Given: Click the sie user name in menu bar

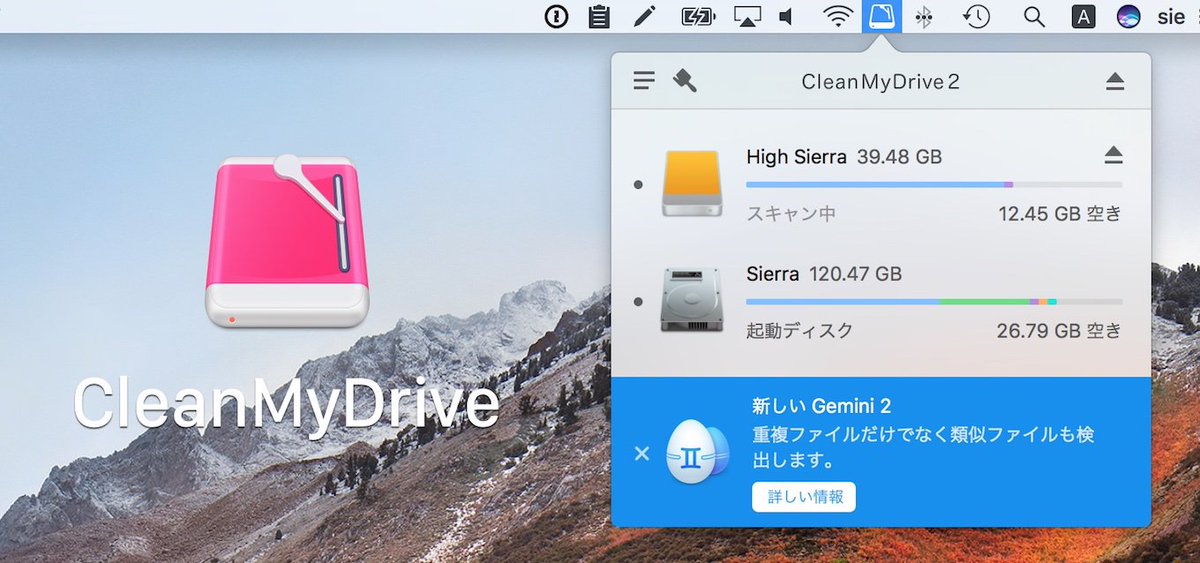Looking at the screenshot, I should [1172, 17].
